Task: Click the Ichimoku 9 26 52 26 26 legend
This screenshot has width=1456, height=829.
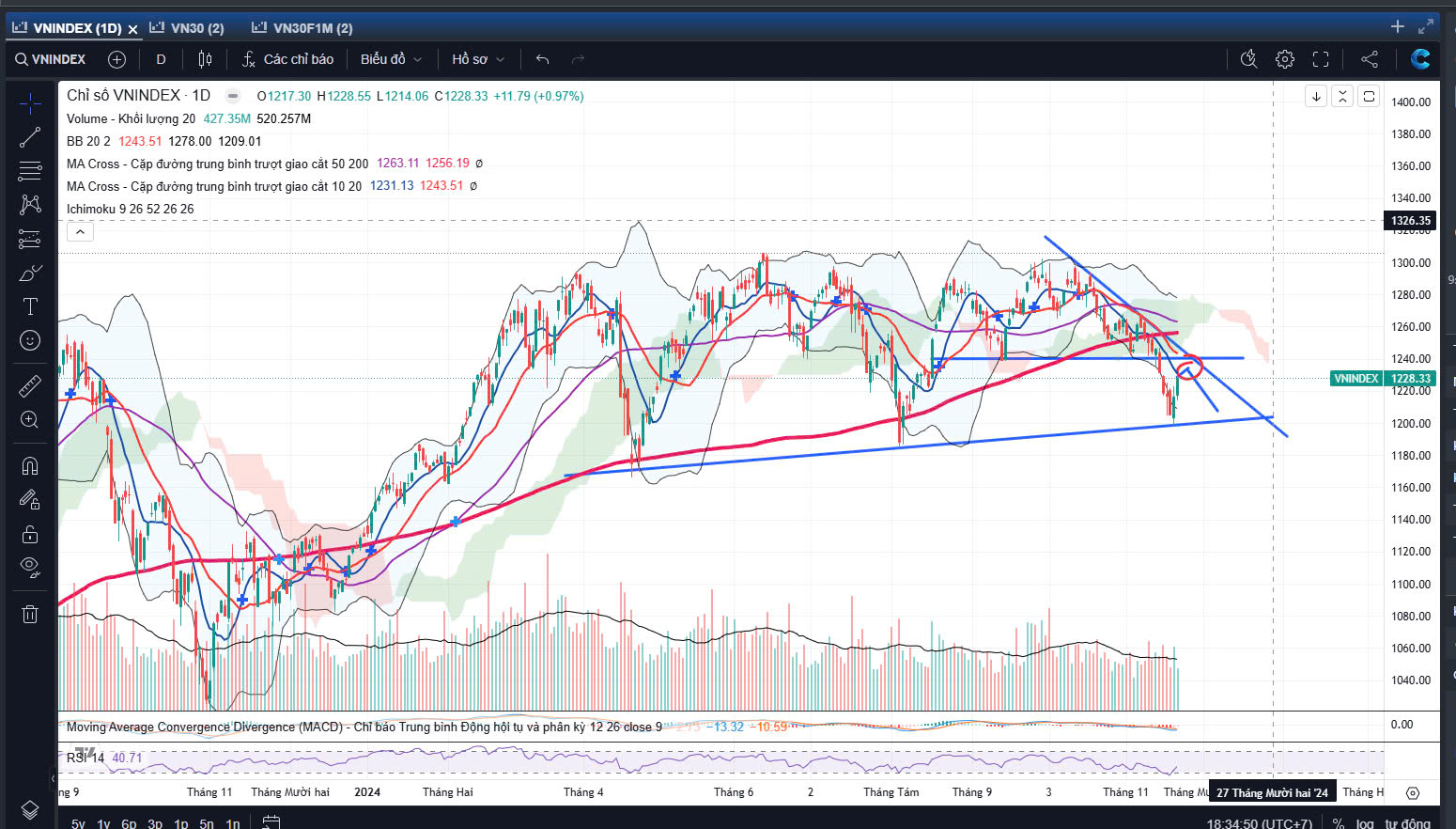Action: [x=131, y=209]
